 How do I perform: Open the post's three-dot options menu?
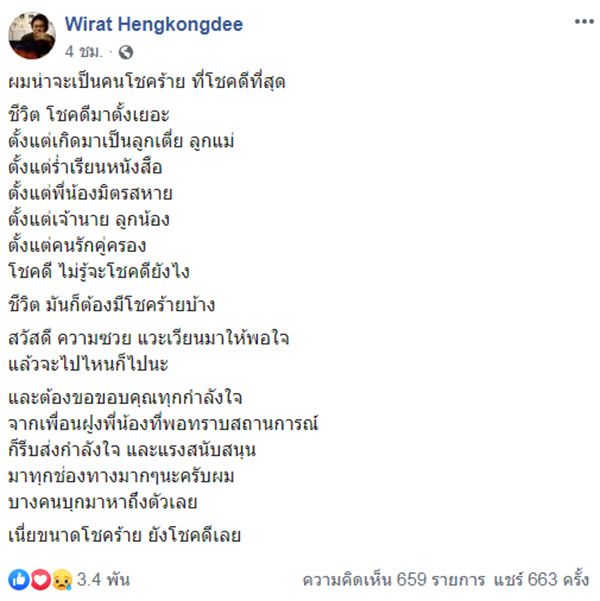point(583,21)
